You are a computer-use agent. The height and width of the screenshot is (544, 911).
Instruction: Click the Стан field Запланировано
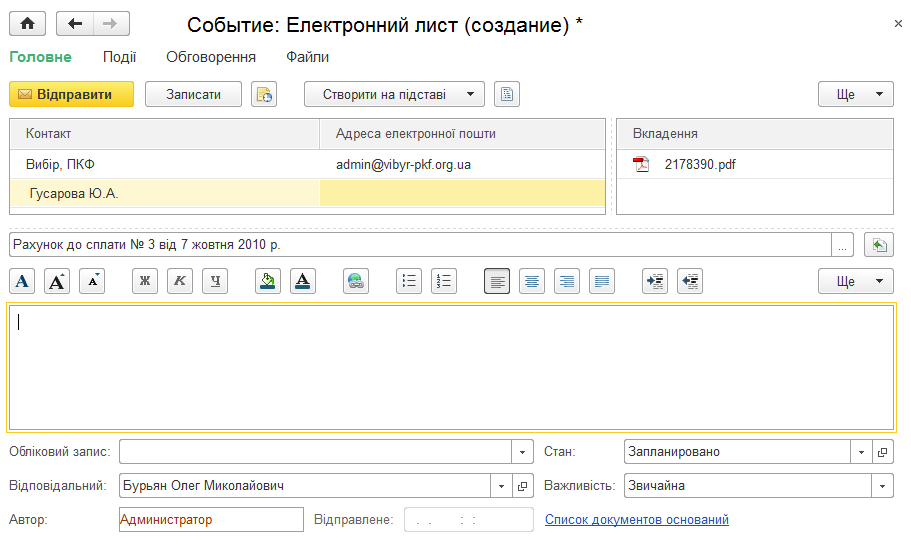coord(737,452)
